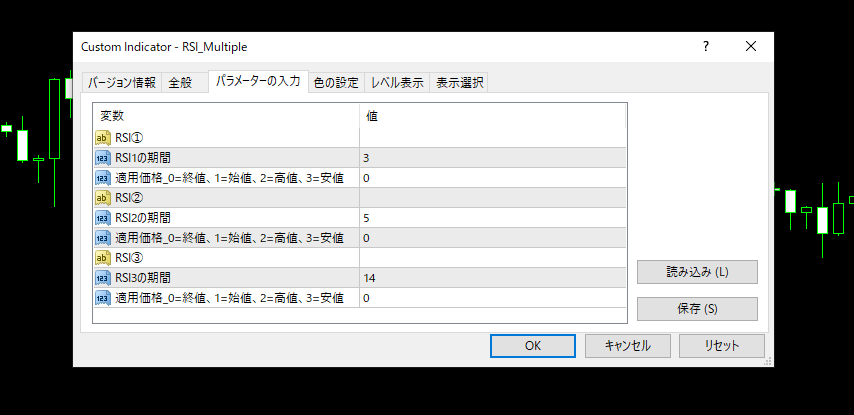Click the 保存 (S) button
This screenshot has width=854, height=415.
[x=697, y=309]
